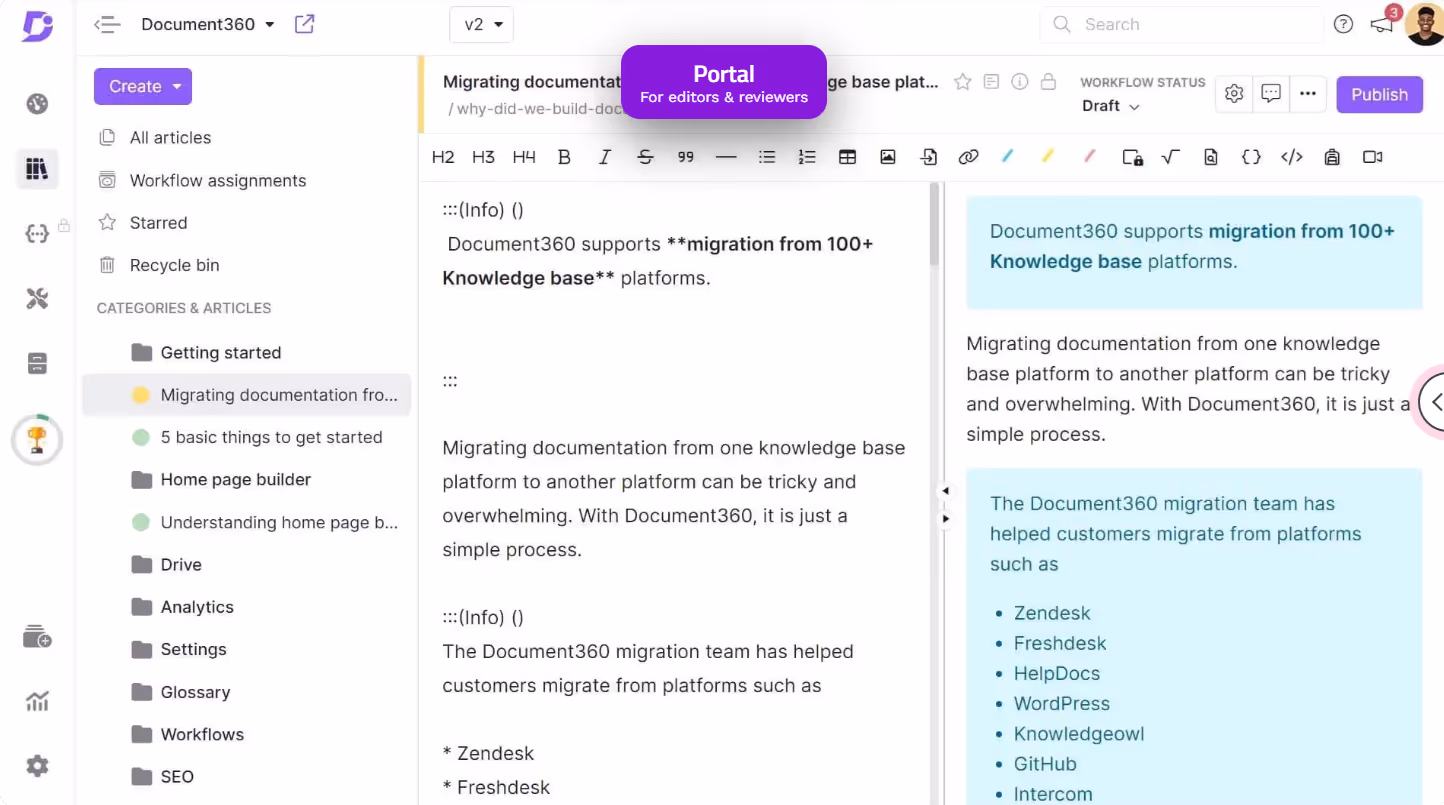The height and width of the screenshot is (805, 1444).
Task: Open the Analytics section in the left sidebar
Action: (x=196, y=607)
